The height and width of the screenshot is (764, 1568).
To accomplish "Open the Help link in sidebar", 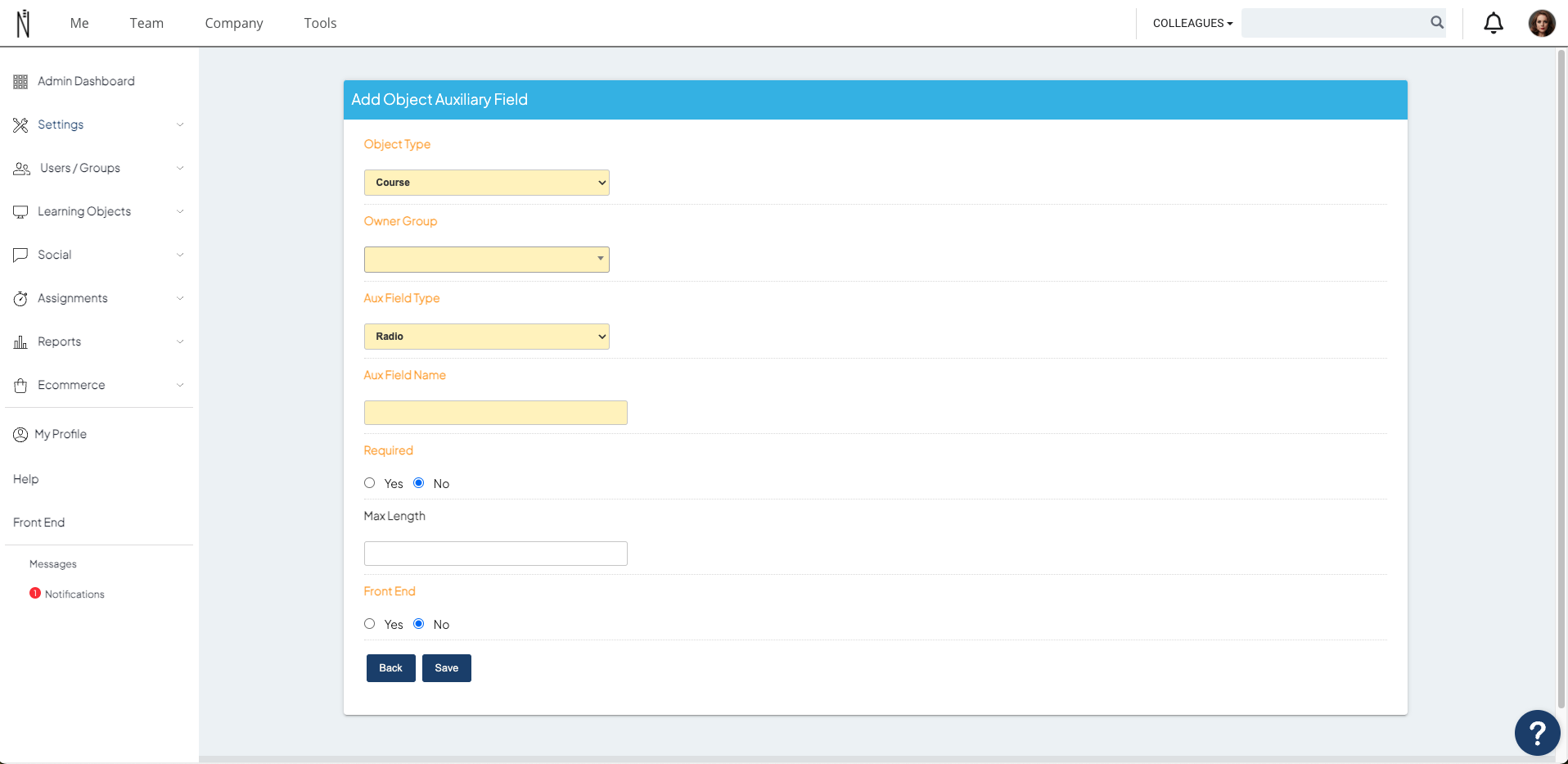I will click(x=26, y=479).
